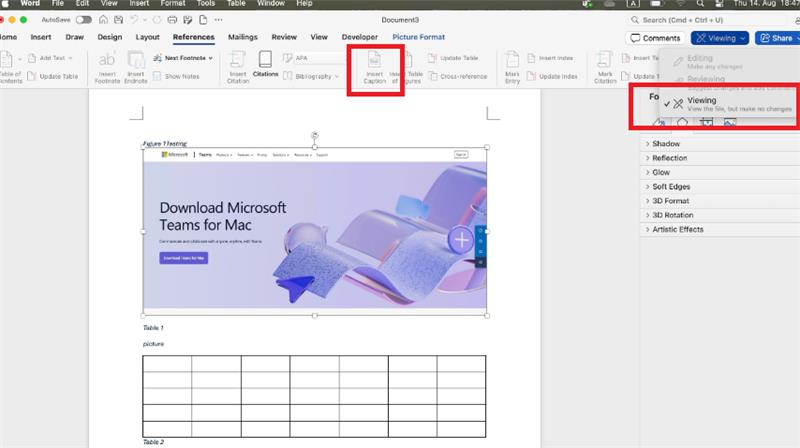This screenshot has width=800, height=448.
Task: Select the Editing mode option in dropdown
Action: [728, 61]
